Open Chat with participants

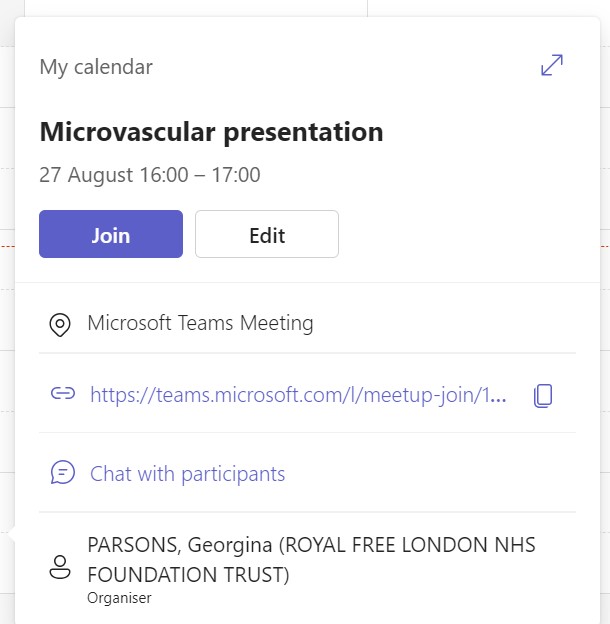pos(187,474)
